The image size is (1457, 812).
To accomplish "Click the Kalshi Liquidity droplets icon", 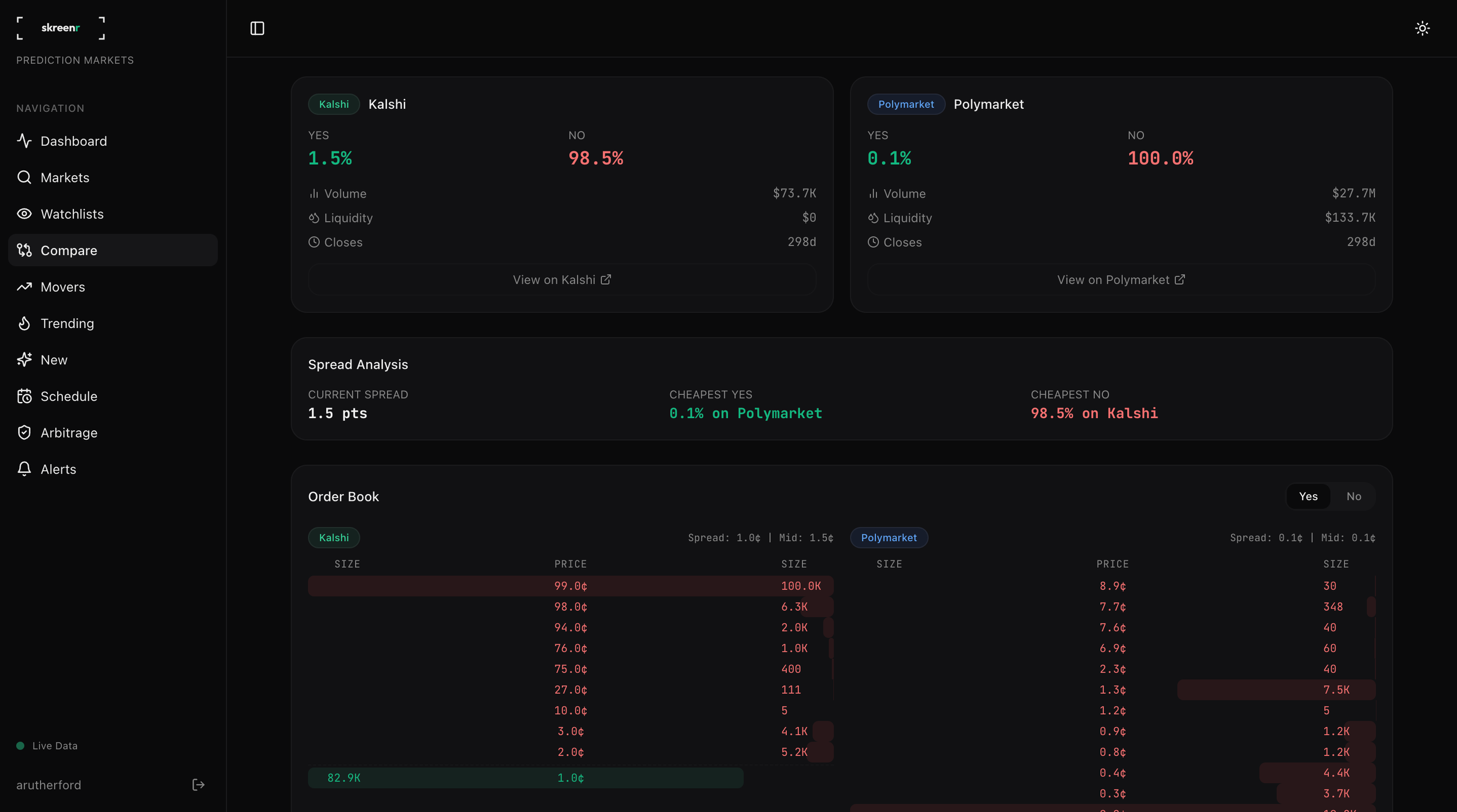I will tap(314, 218).
